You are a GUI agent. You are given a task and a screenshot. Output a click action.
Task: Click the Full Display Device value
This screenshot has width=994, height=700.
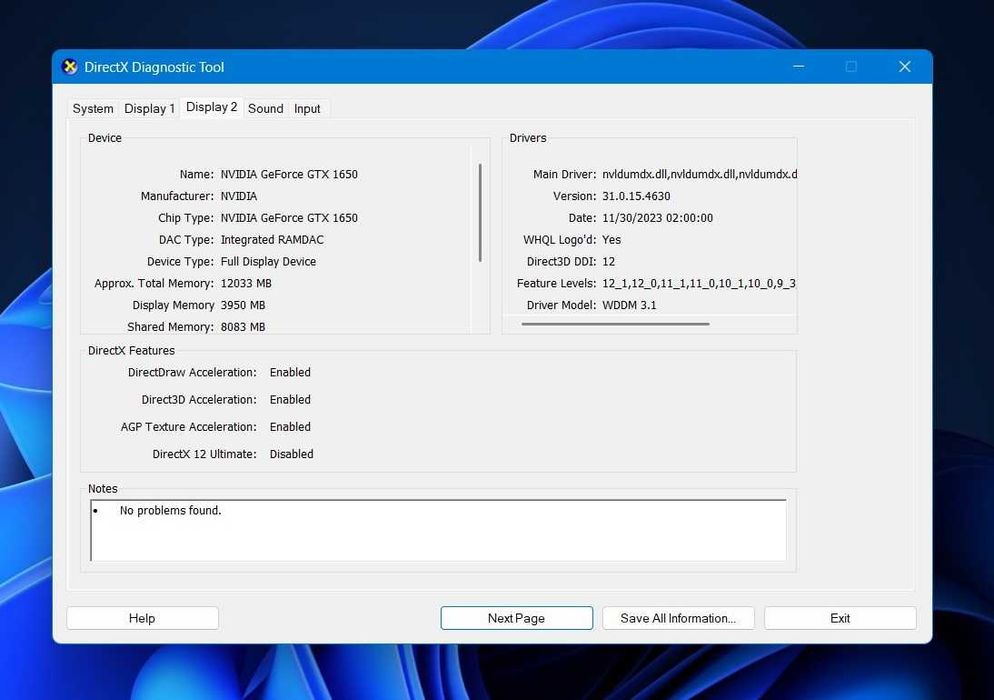pyautogui.click(x=268, y=261)
